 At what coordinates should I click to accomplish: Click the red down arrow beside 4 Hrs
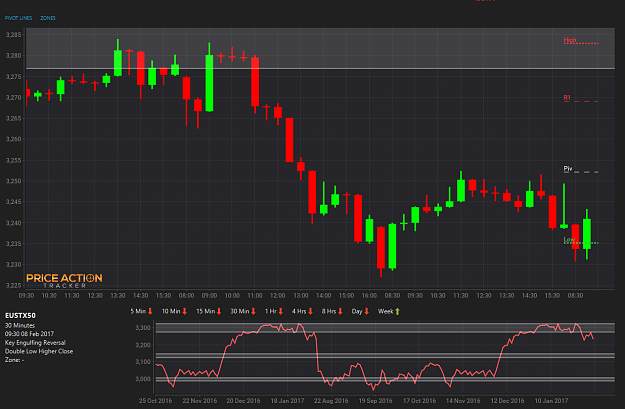point(311,311)
